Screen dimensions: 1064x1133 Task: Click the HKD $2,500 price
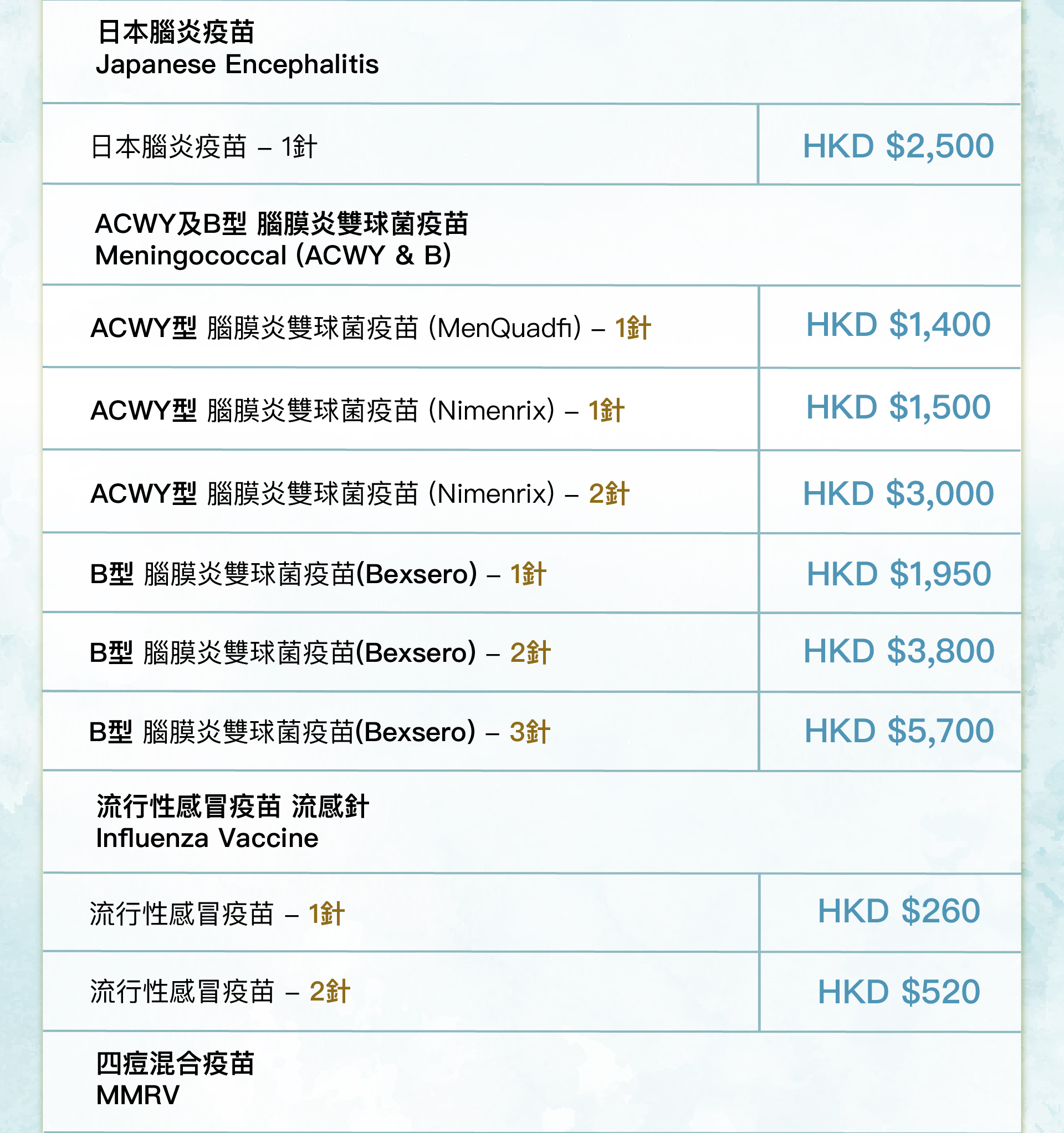[x=898, y=146]
